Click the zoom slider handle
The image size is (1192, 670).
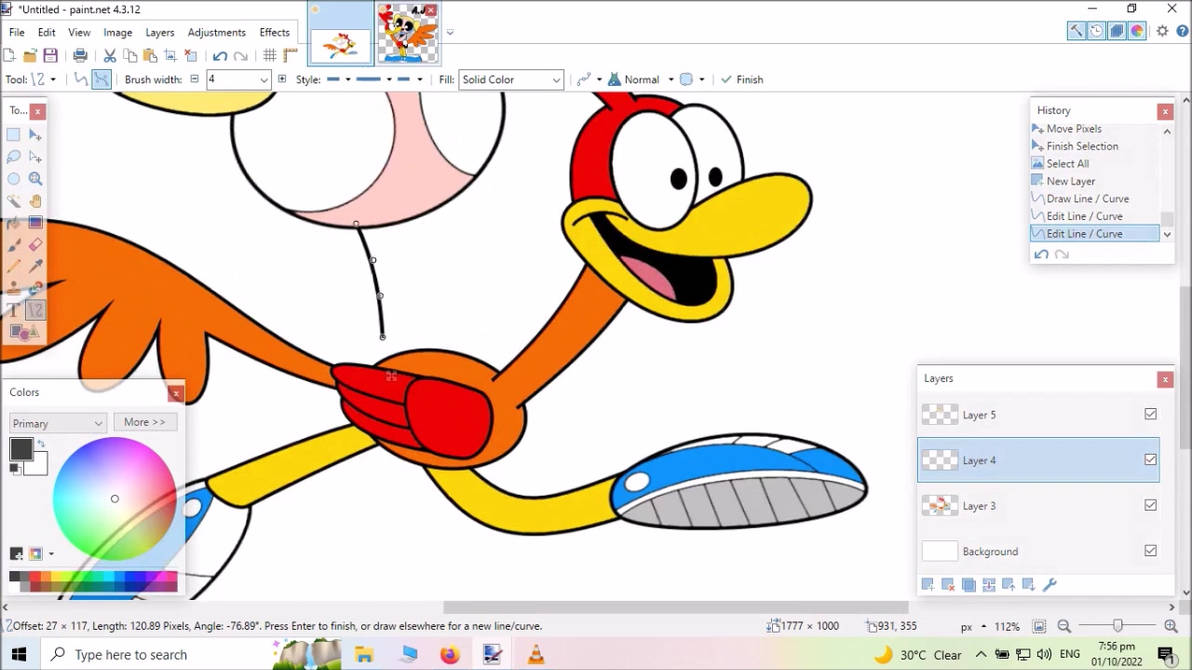[1118, 626]
